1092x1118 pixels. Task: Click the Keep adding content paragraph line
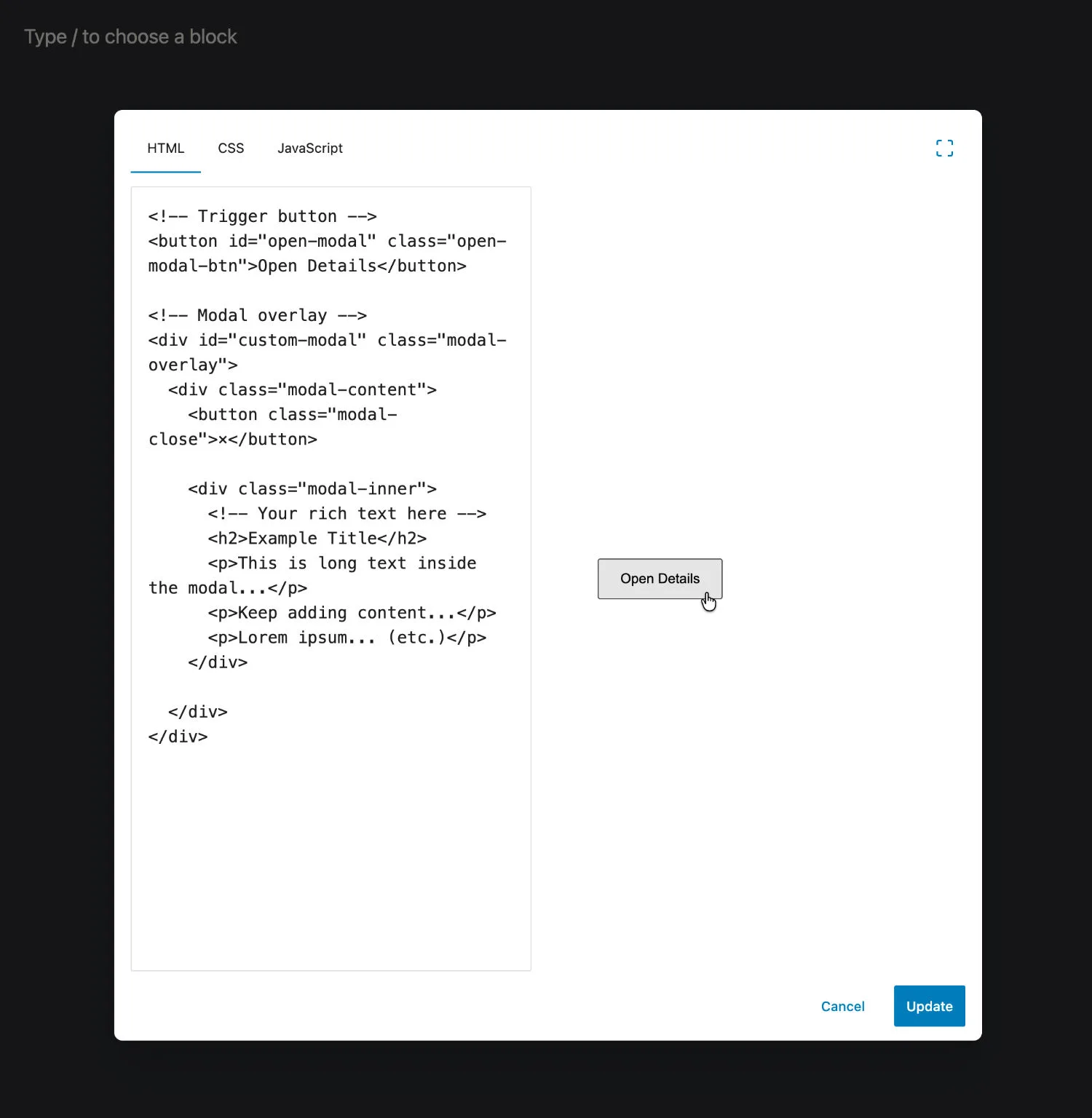352,612
